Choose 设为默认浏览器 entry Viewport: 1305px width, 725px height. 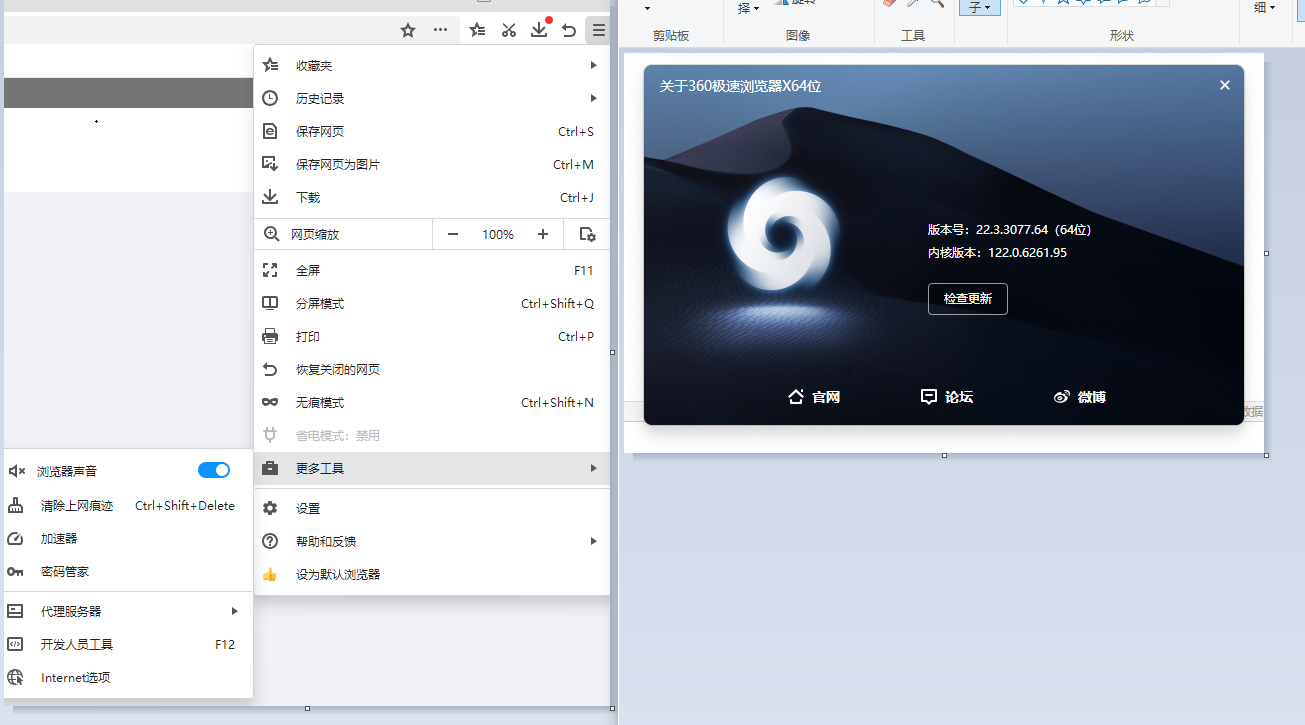pyautogui.click(x=431, y=574)
